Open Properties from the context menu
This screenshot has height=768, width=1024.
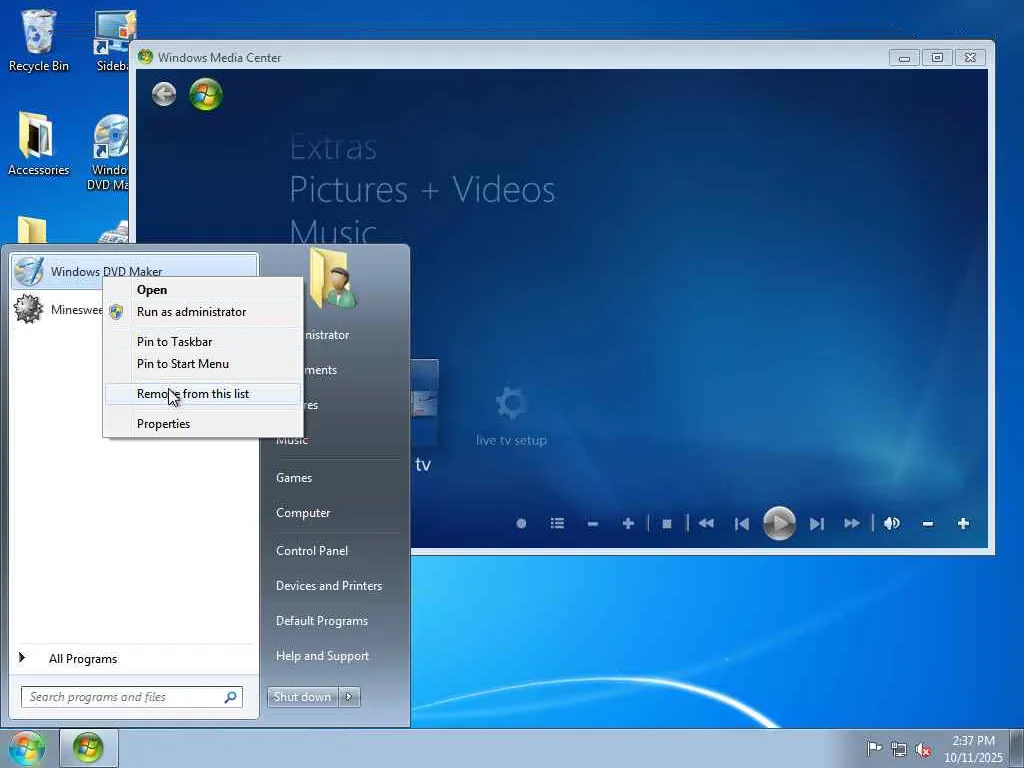click(203, 424)
